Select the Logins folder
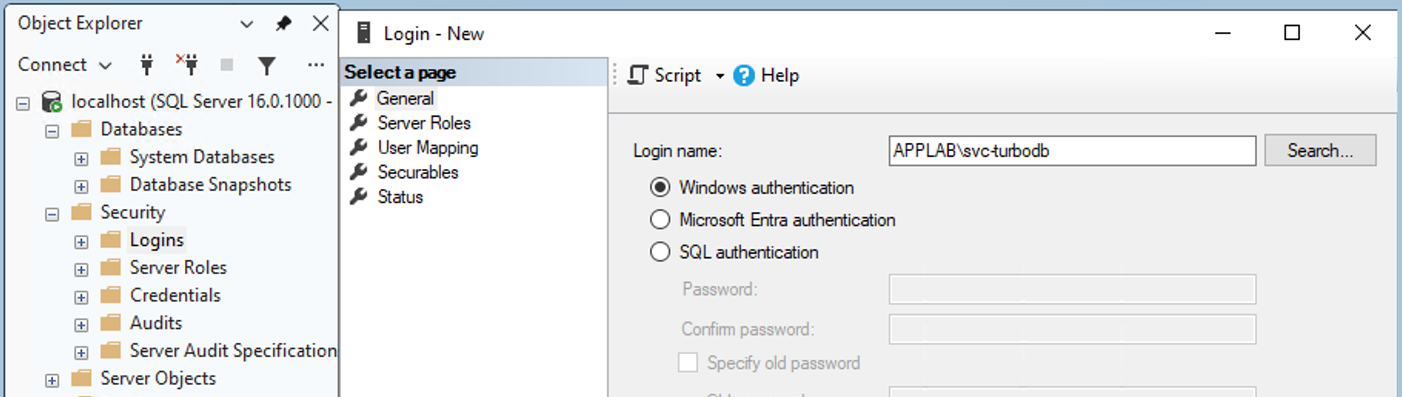Viewport: 1402px width, 397px height. tap(157, 240)
